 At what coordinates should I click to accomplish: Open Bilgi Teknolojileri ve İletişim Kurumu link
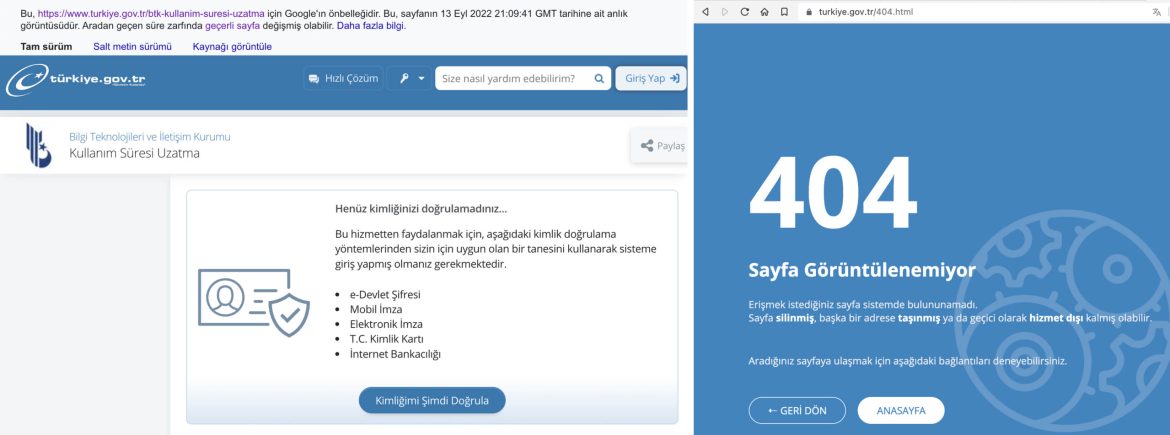(x=149, y=137)
